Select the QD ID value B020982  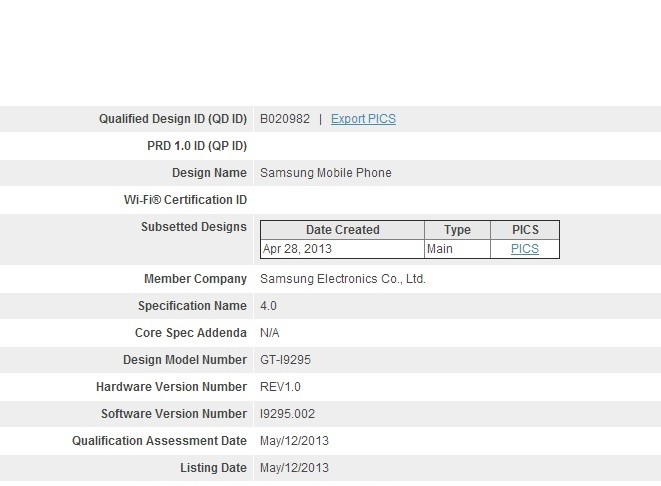285,119
